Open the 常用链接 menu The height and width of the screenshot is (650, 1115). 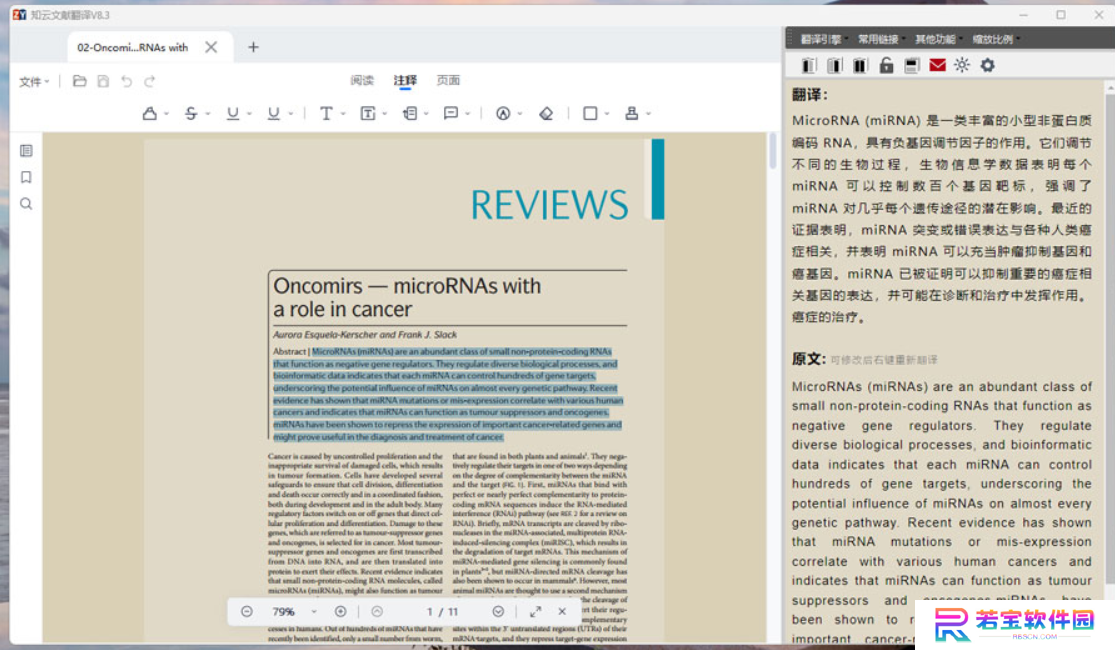click(x=881, y=39)
